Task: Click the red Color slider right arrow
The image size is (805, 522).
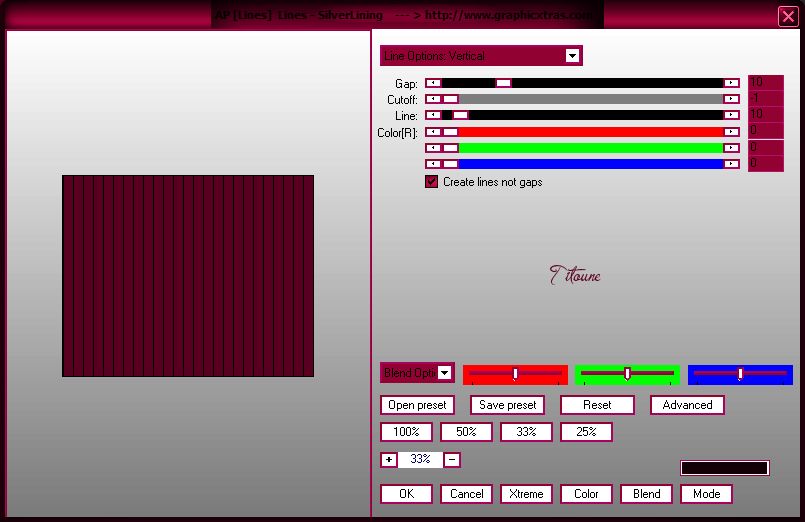Action: pyautogui.click(x=732, y=131)
